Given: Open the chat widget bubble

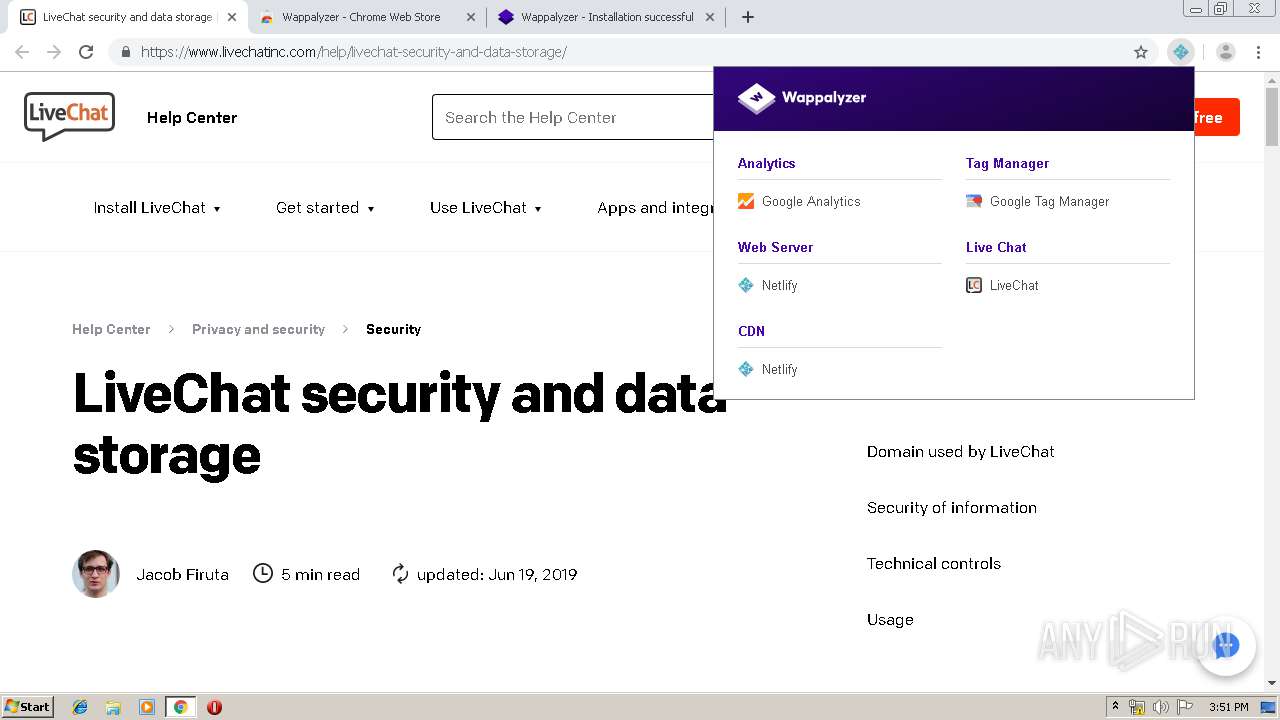Looking at the screenshot, I should 1226,645.
